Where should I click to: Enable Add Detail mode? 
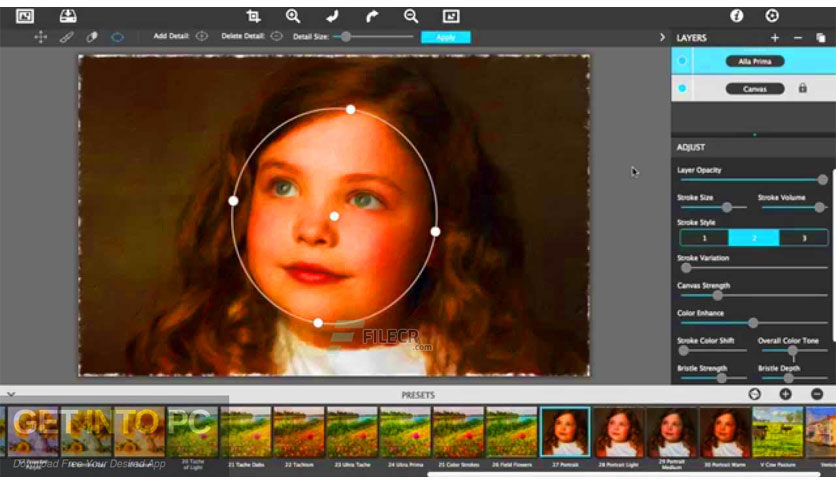(x=202, y=36)
